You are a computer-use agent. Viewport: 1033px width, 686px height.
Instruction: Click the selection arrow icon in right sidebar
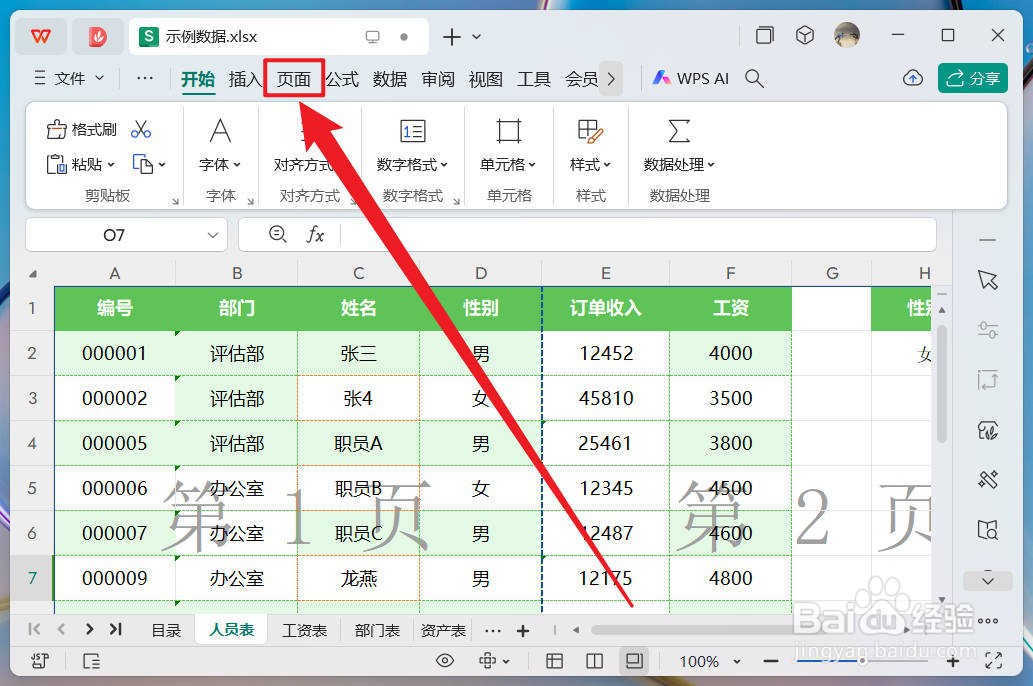click(x=988, y=280)
